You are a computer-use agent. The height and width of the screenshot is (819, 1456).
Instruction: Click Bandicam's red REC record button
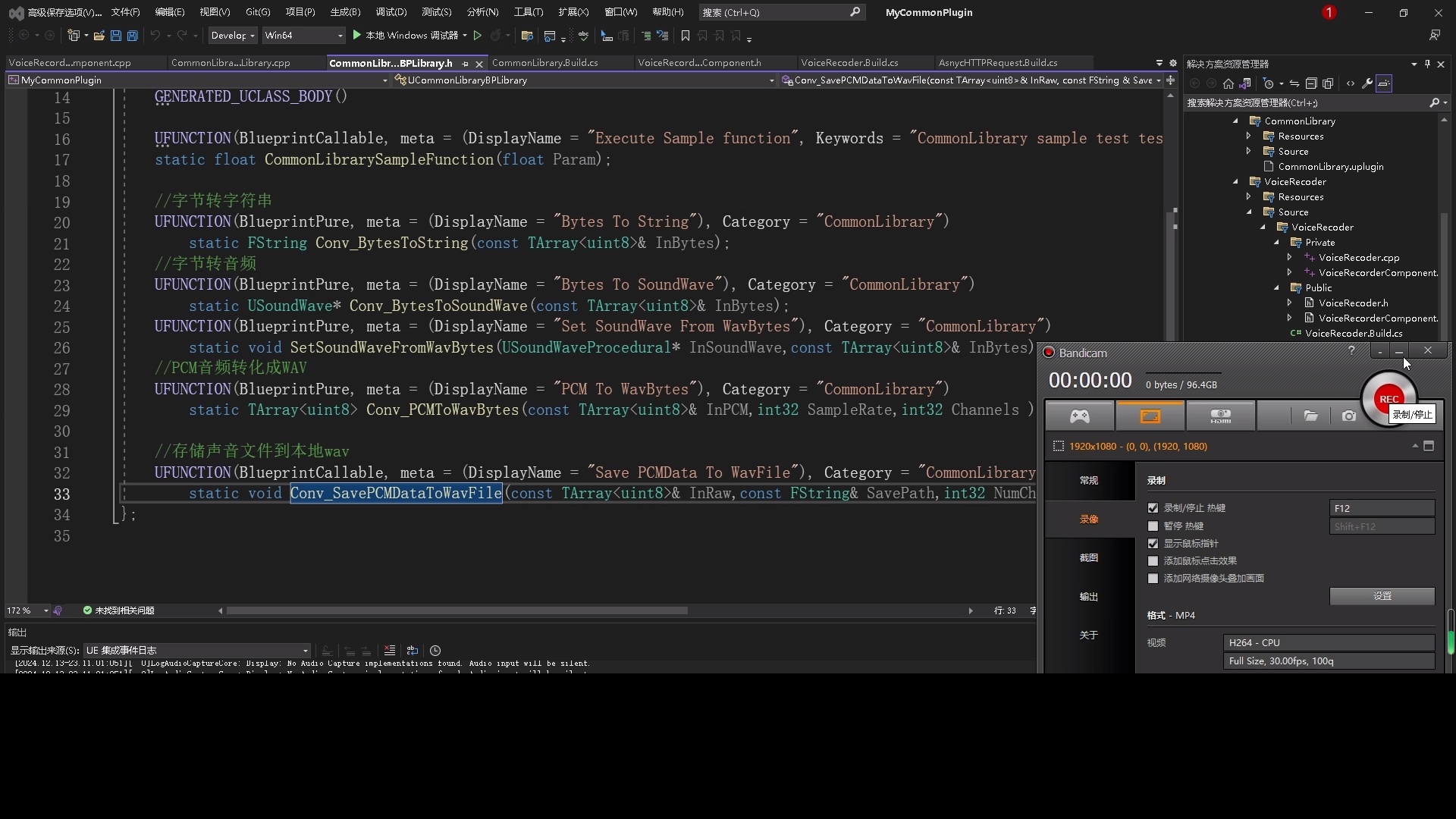pyautogui.click(x=1387, y=398)
